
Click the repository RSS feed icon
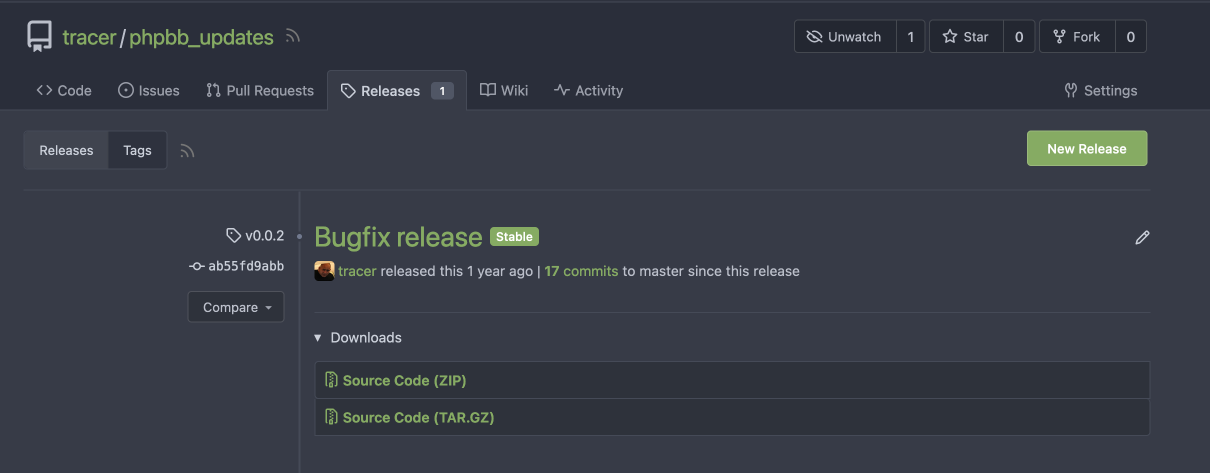293,37
